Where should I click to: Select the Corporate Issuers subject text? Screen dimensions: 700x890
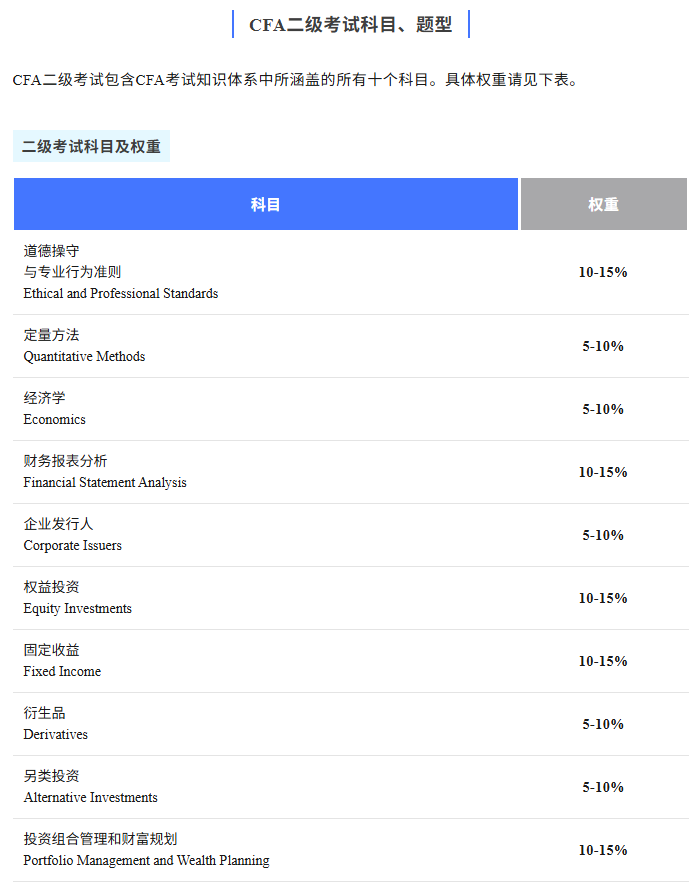[x=73, y=545]
